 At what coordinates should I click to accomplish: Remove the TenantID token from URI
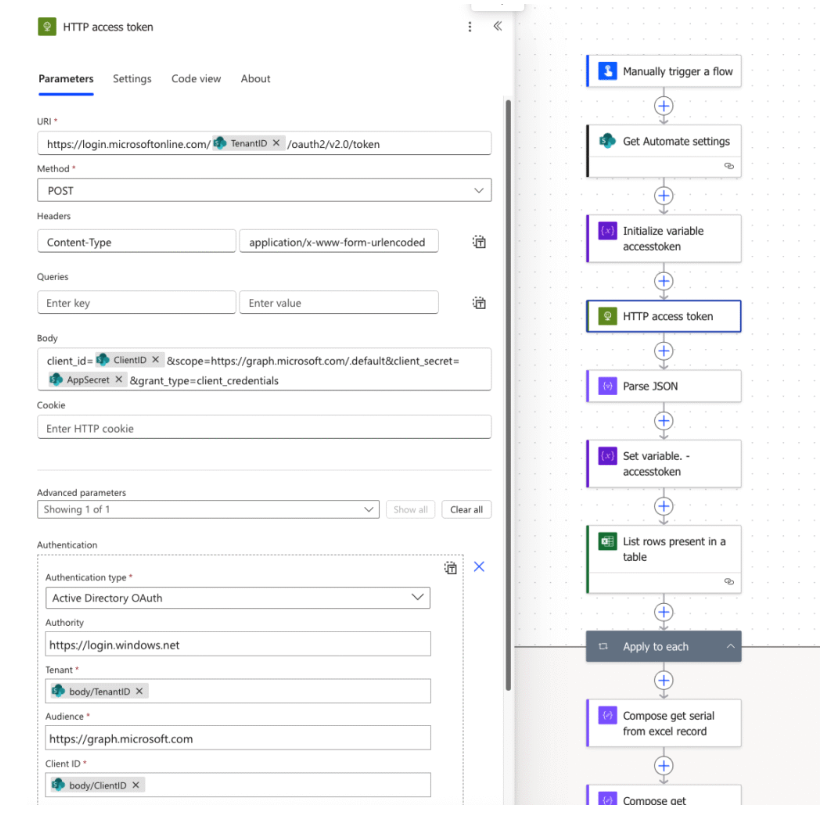pos(276,143)
